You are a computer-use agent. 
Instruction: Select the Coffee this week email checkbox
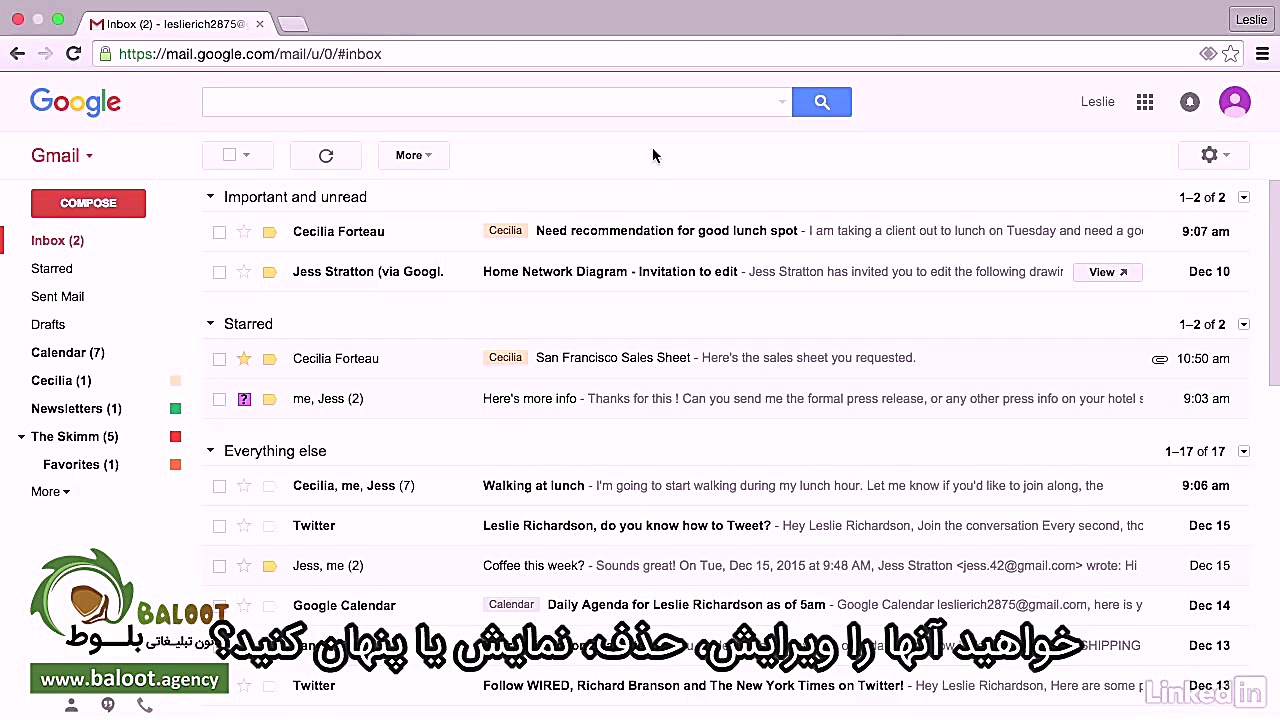click(219, 566)
